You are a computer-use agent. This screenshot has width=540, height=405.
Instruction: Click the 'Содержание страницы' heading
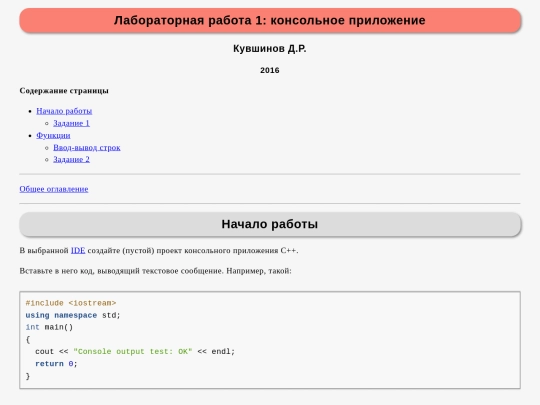click(64, 91)
